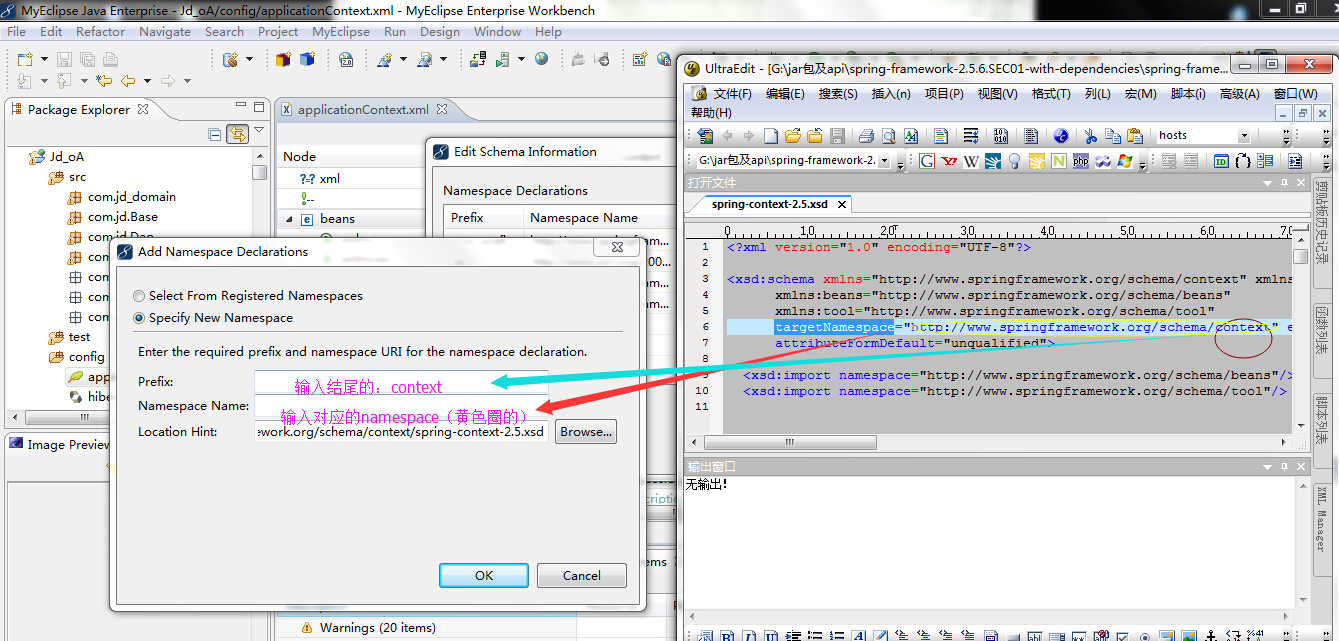Open the Back history dropdown arrow in MyEclipse
Viewport: 1339px width, 641px height.
tap(147, 81)
